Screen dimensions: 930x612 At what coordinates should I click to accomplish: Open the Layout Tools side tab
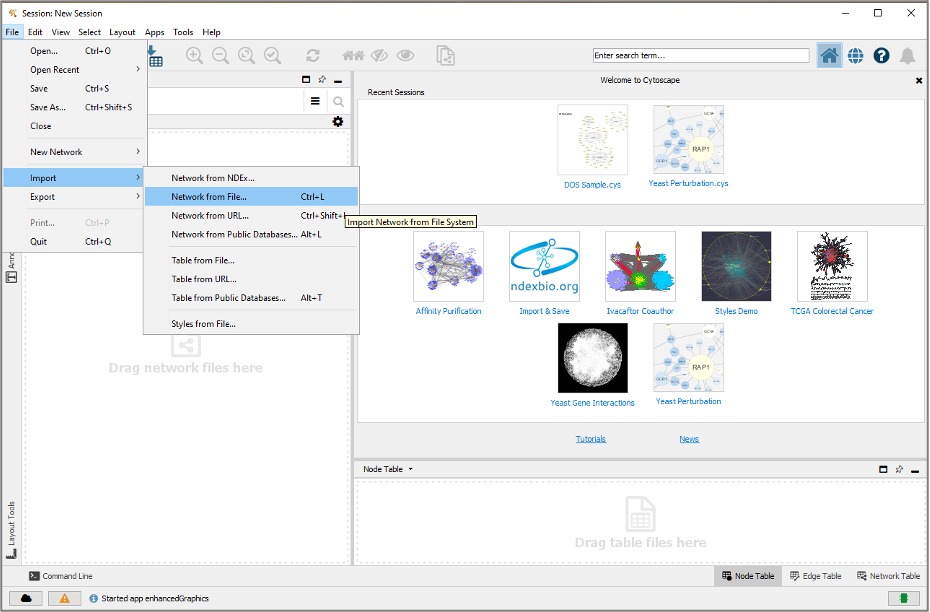[11, 530]
